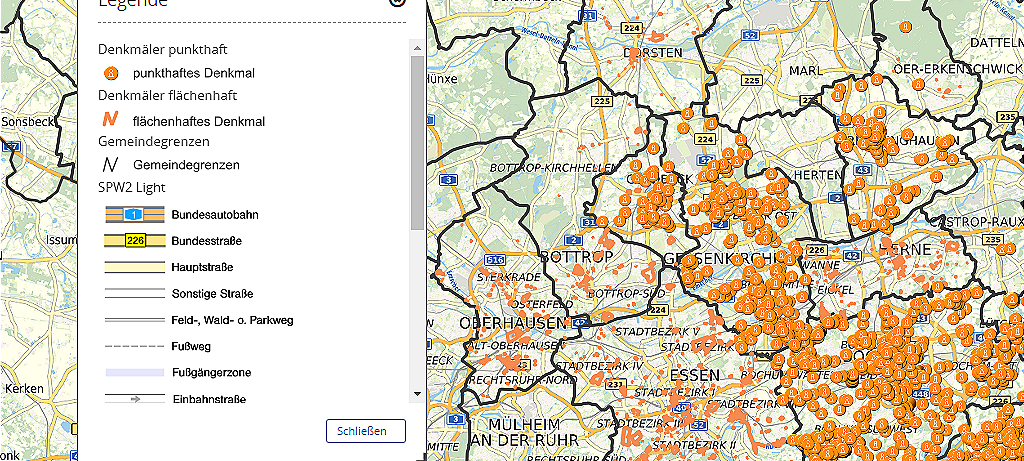This screenshot has width=1024, height=461.
Task: Click the Hauptstraße legend symbol
Action: 135,267
